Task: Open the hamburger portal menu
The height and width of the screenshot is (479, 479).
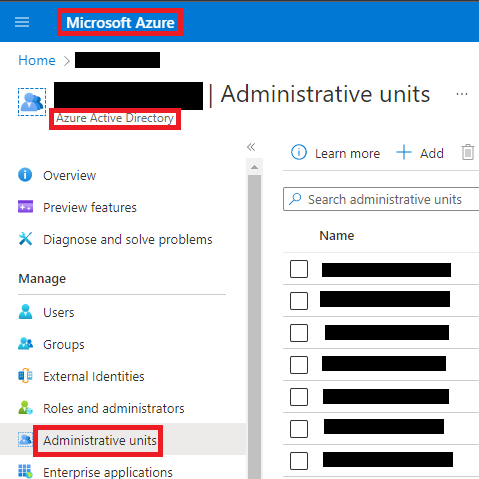Action: (x=22, y=22)
